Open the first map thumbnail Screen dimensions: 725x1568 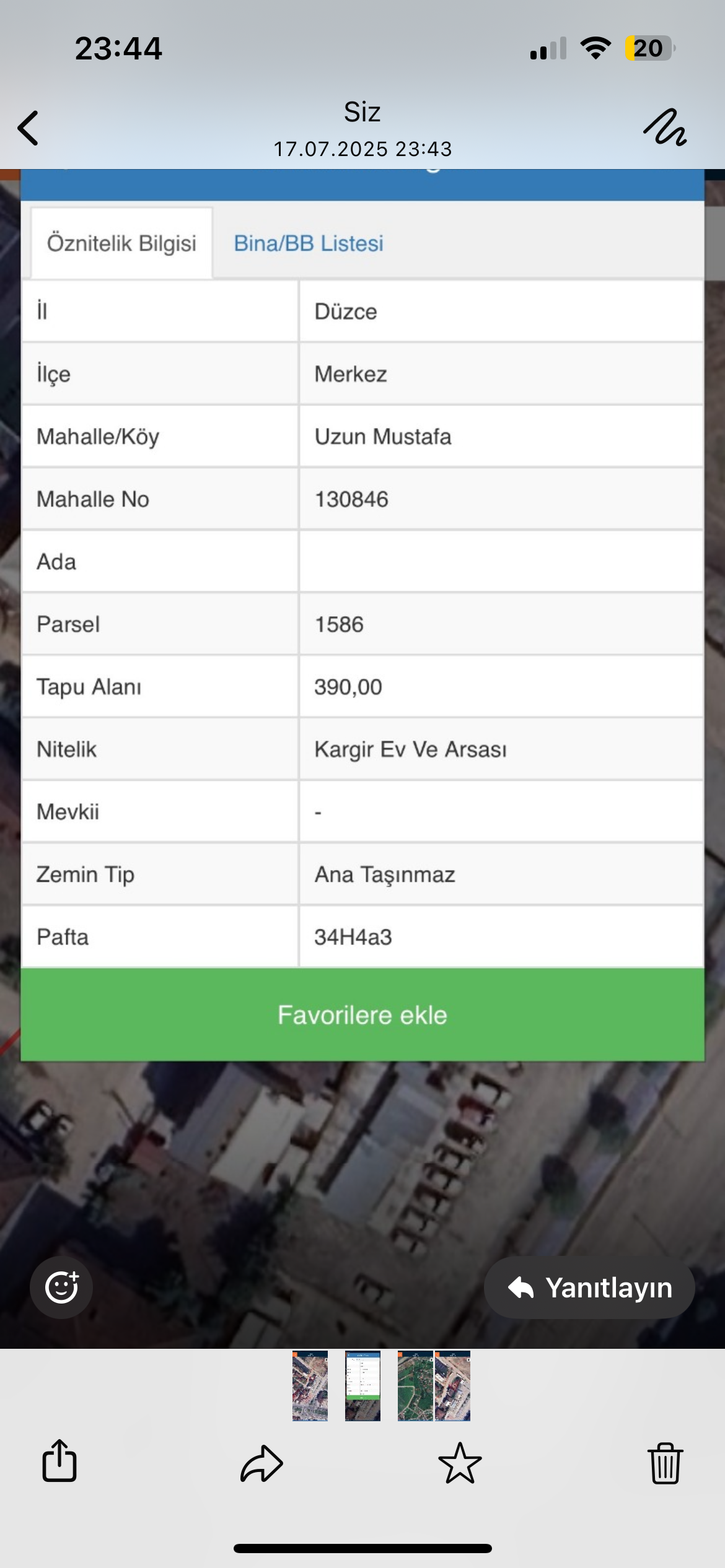click(x=310, y=1386)
